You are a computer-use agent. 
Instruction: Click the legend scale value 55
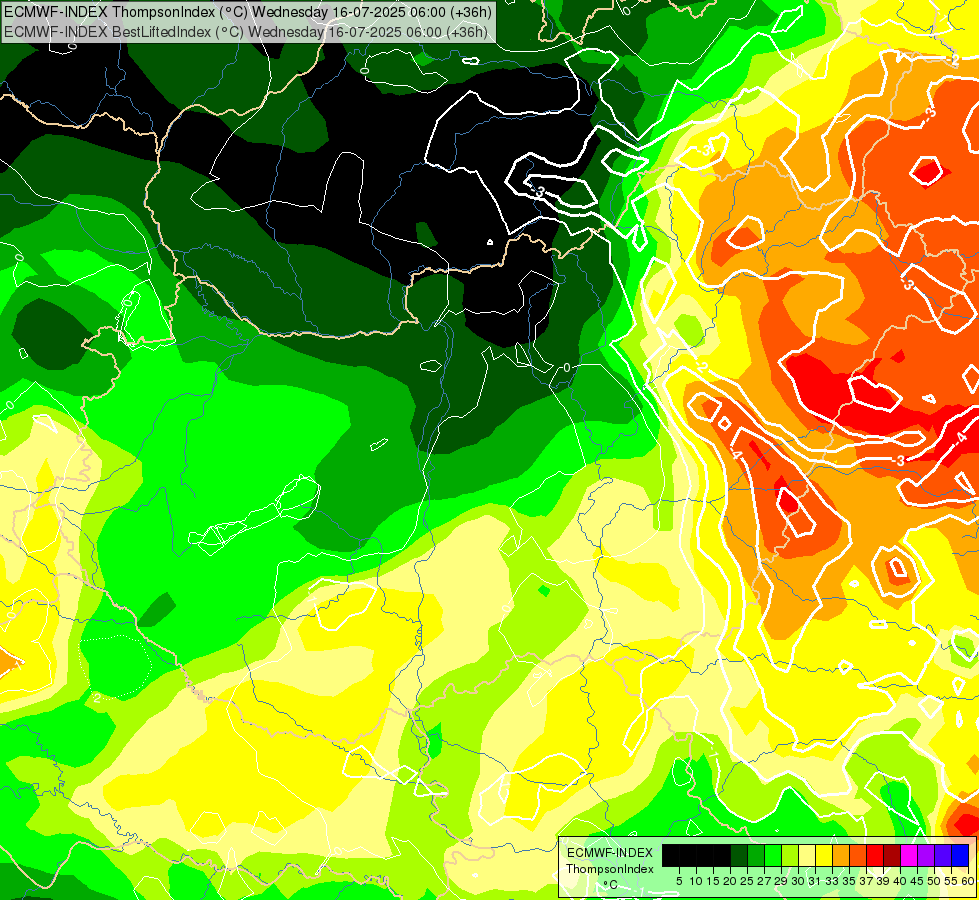[952, 881]
